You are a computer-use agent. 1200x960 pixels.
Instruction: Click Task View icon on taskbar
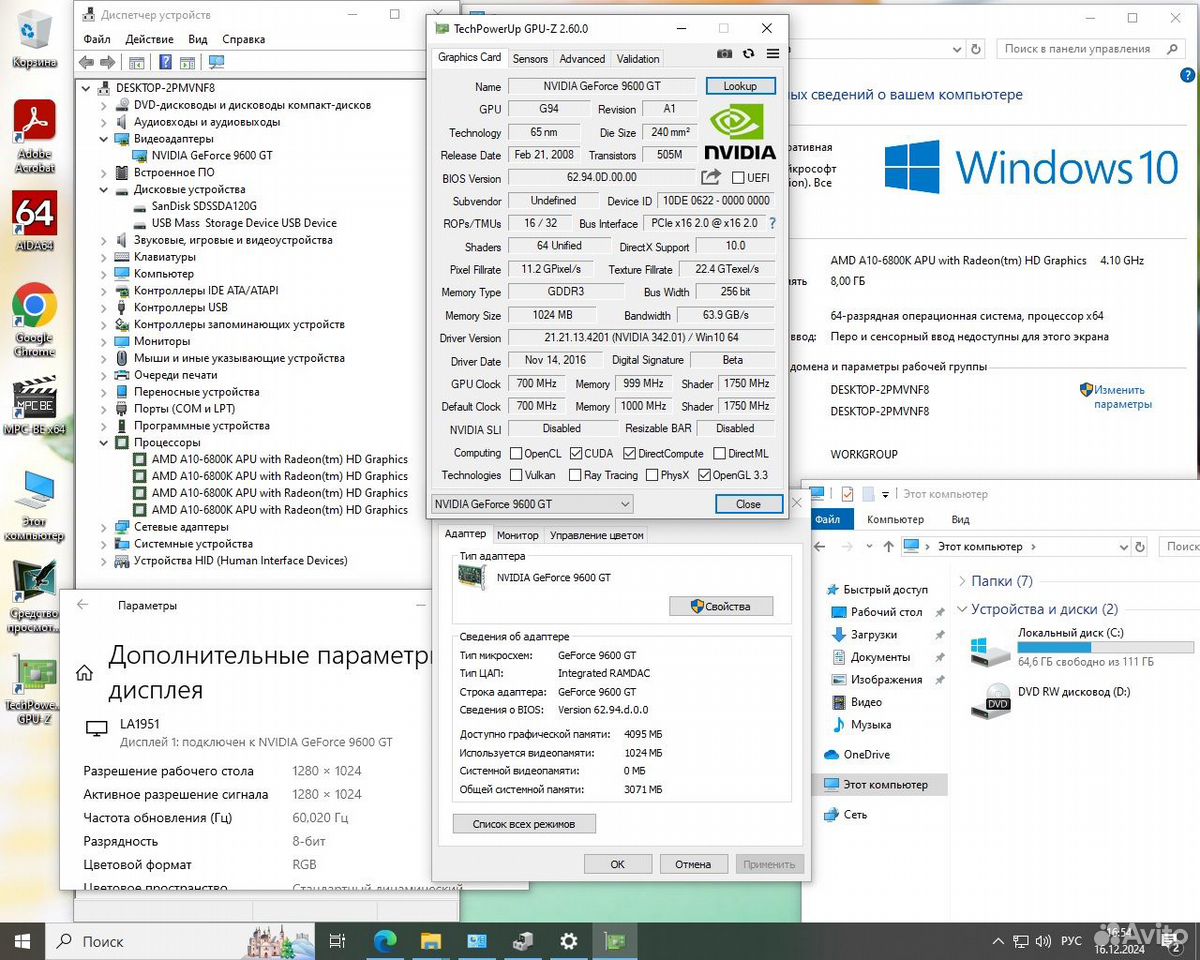[338, 941]
